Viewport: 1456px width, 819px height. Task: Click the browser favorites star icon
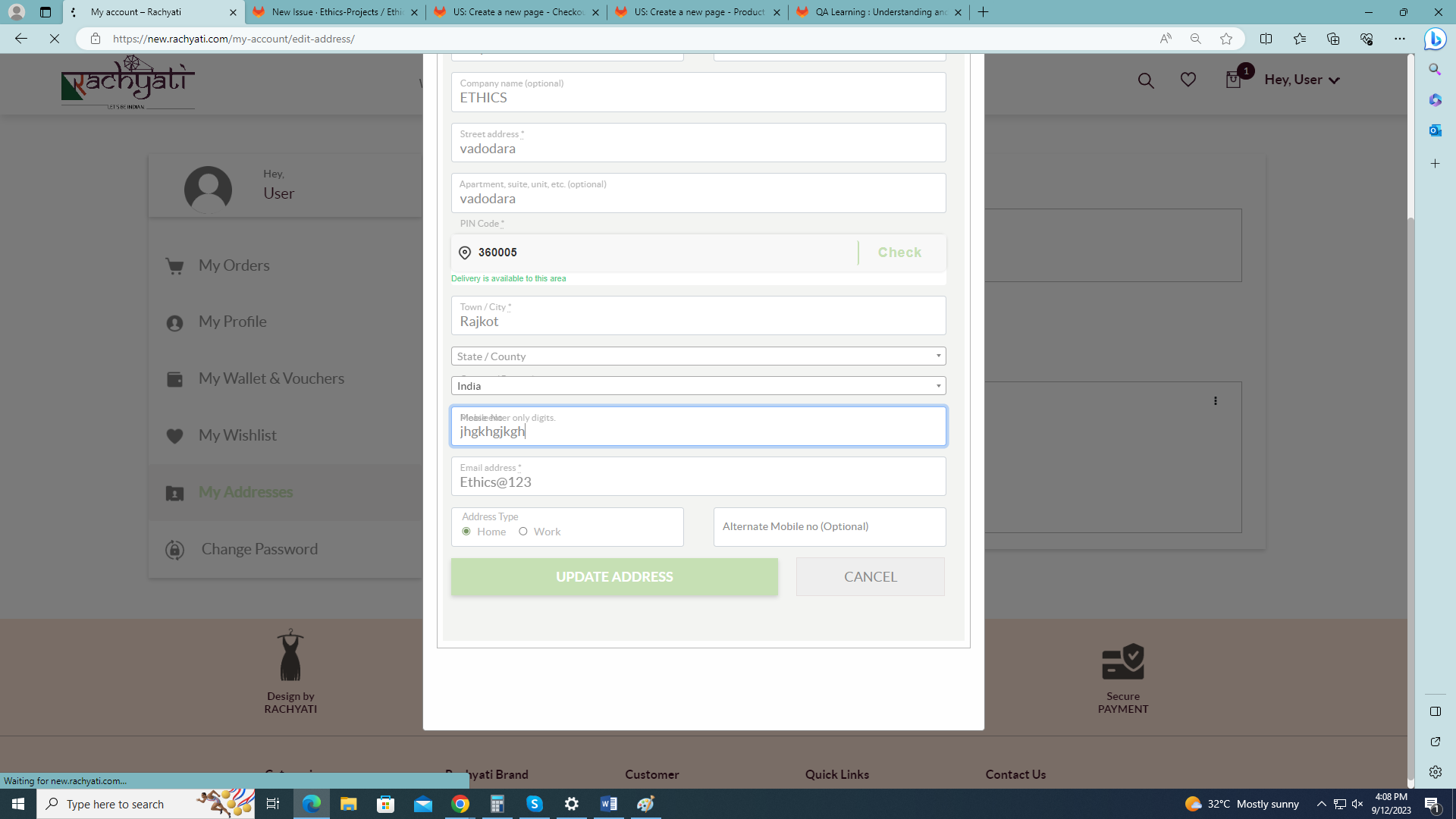click(x=1226, y=39)
